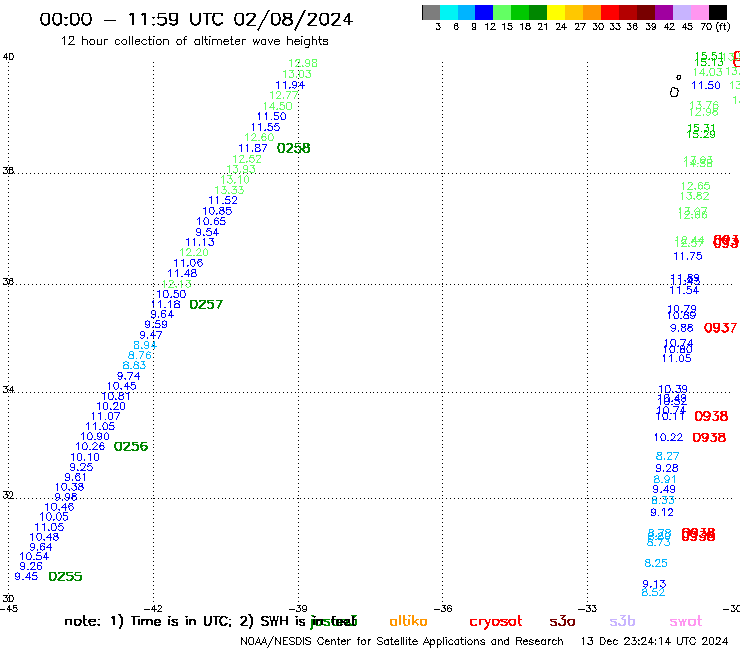Click the 11.18 value beside 0257

(x=166, y=304)
